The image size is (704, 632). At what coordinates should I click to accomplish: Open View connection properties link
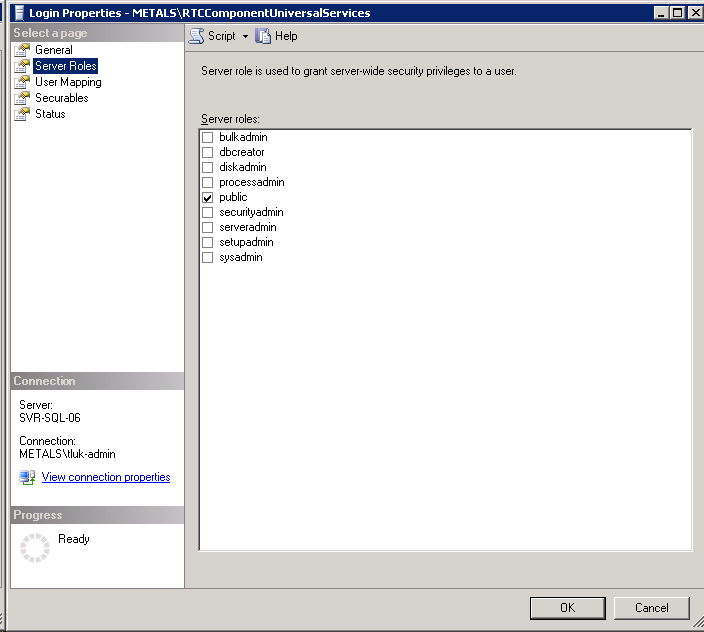[x=106, y=477]
